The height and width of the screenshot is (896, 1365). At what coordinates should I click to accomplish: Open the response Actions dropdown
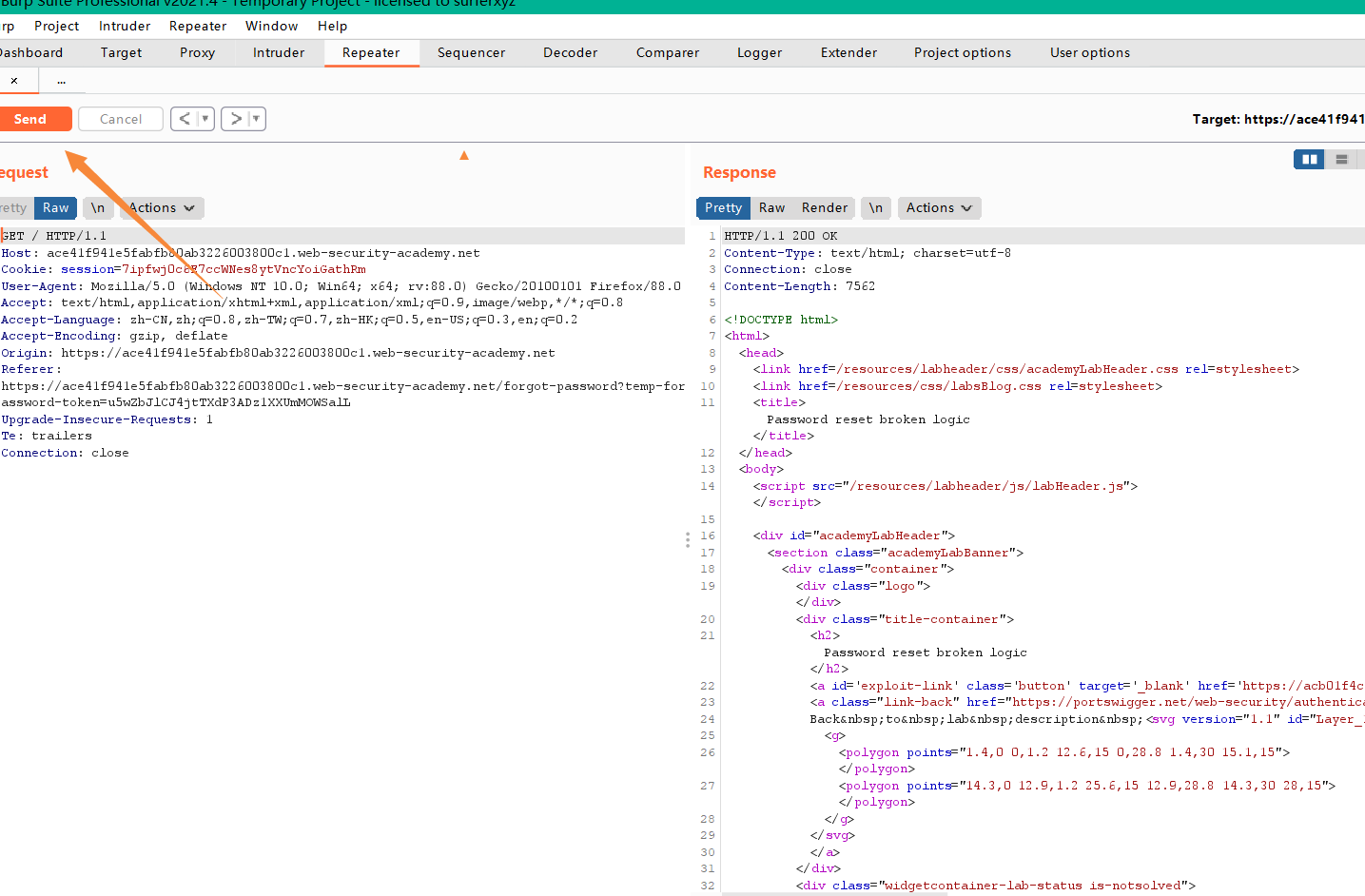point(939,207)
